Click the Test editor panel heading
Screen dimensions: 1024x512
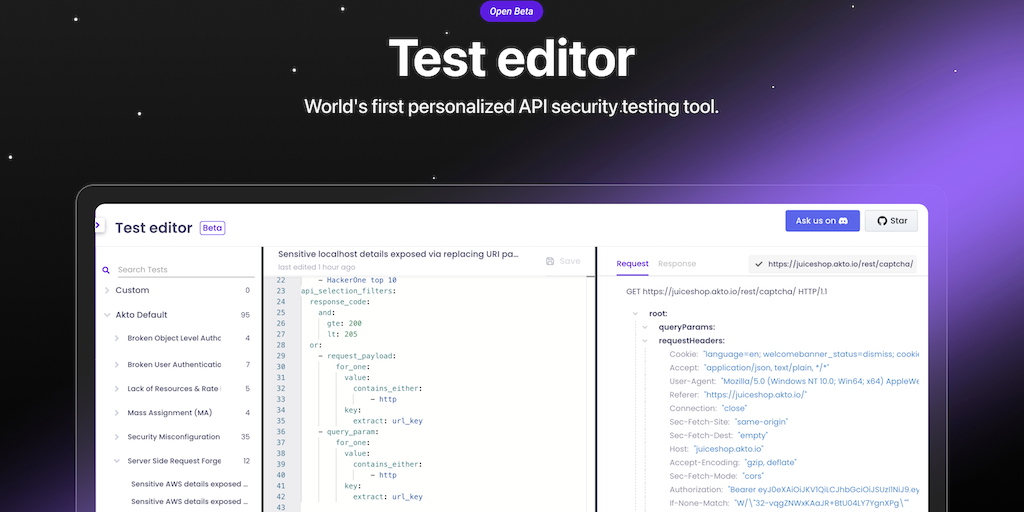153,228
